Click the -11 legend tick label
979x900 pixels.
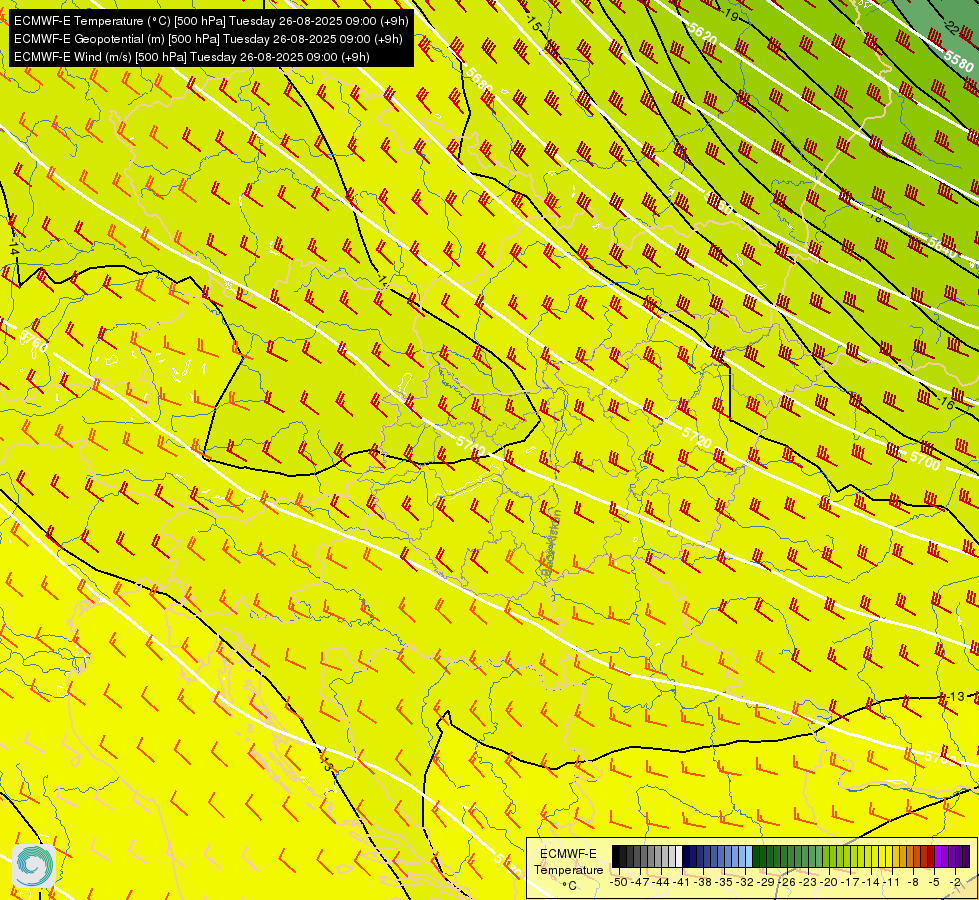tap(893, 882)
